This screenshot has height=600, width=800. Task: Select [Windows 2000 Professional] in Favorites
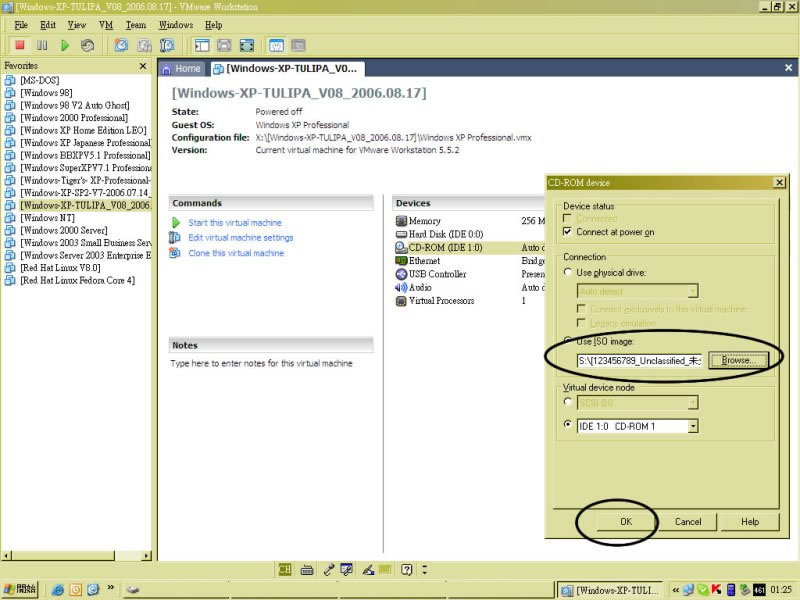pos(74,117)
